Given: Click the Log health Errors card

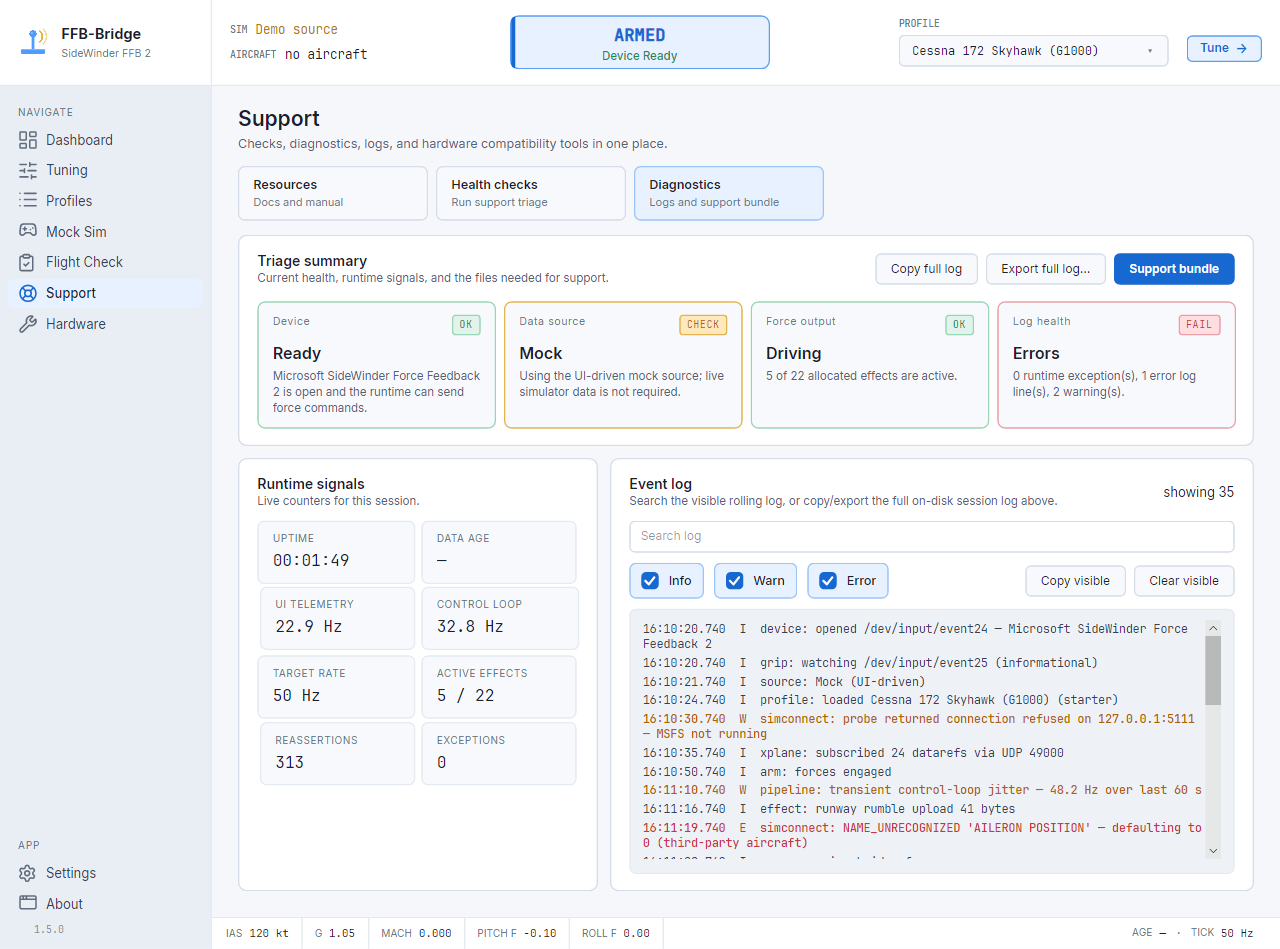Looking at the screenshot, I should tap(1117, 365).
